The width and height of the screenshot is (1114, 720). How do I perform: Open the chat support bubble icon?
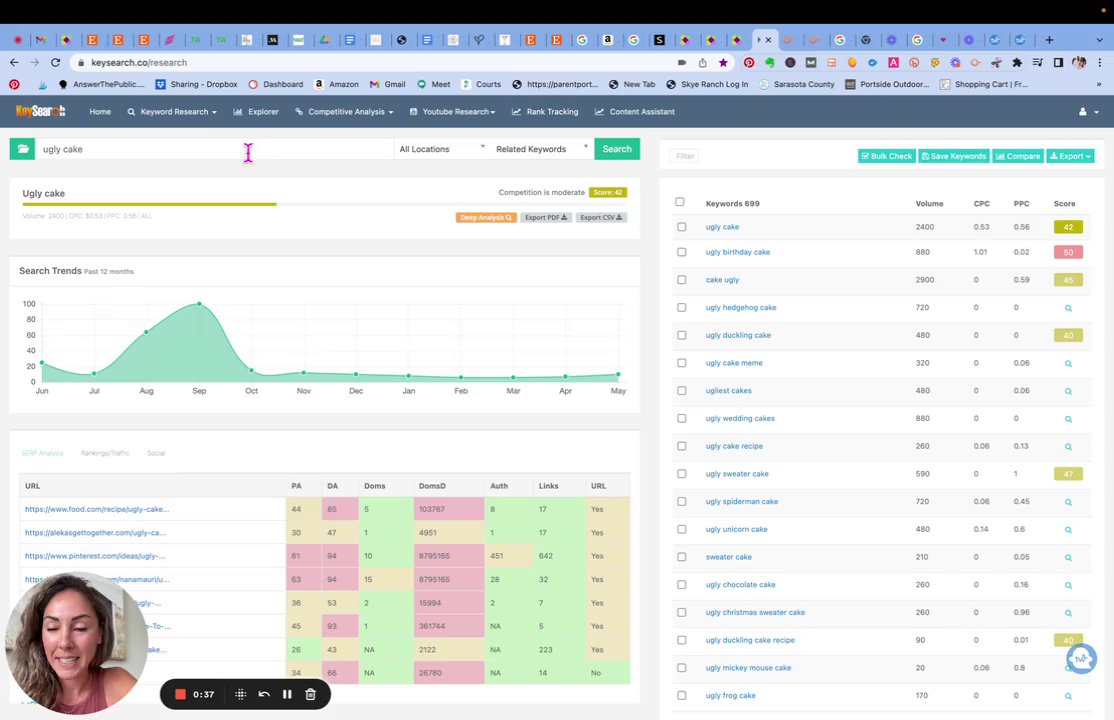pos(1081,658)
